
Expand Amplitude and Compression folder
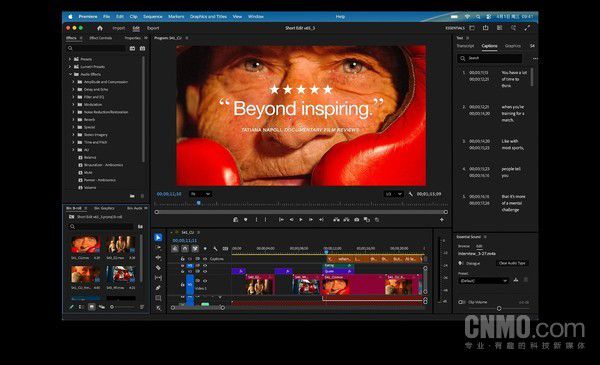point(73,82)
